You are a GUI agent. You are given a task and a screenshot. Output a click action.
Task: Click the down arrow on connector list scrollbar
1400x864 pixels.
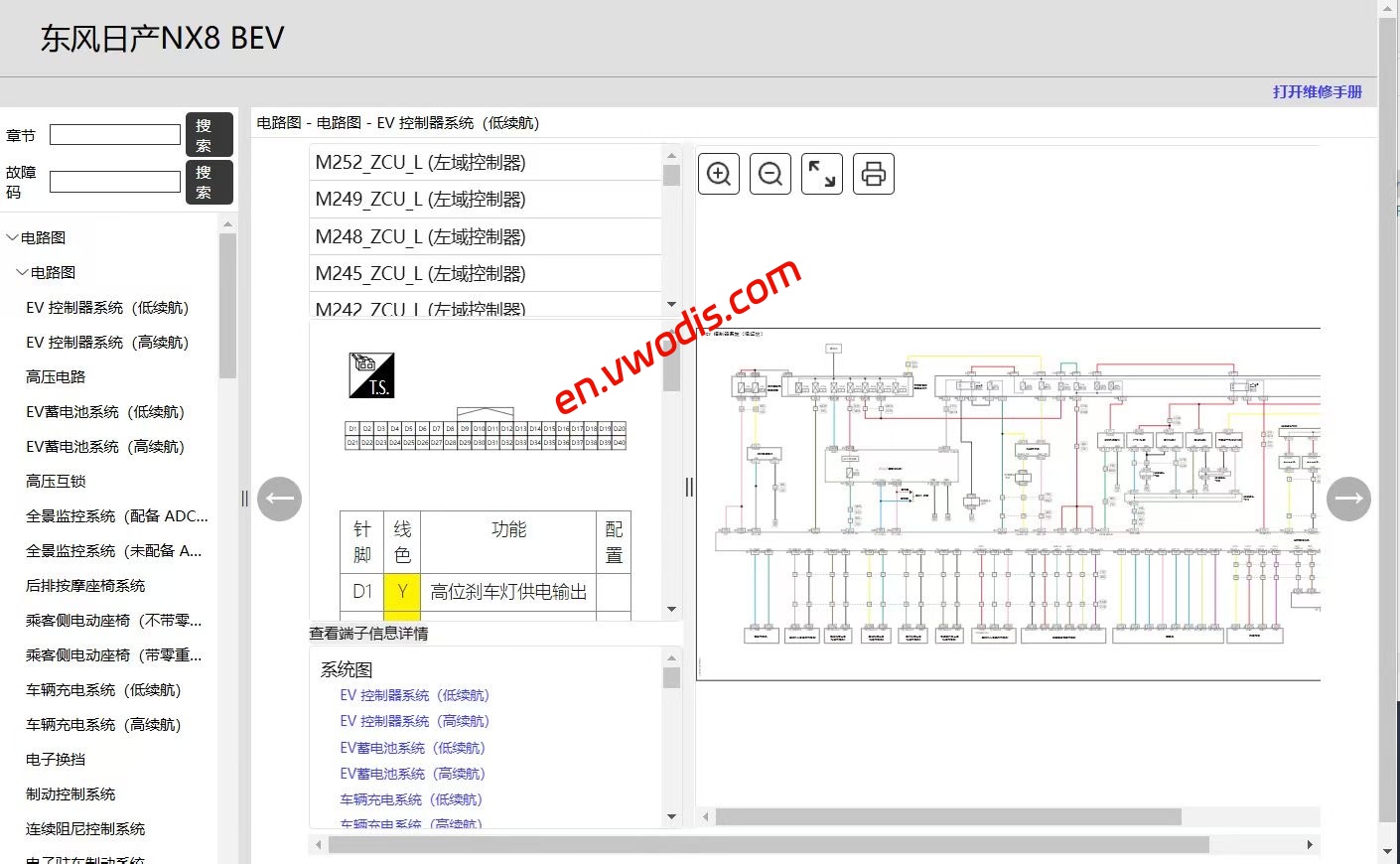point(671,305)
